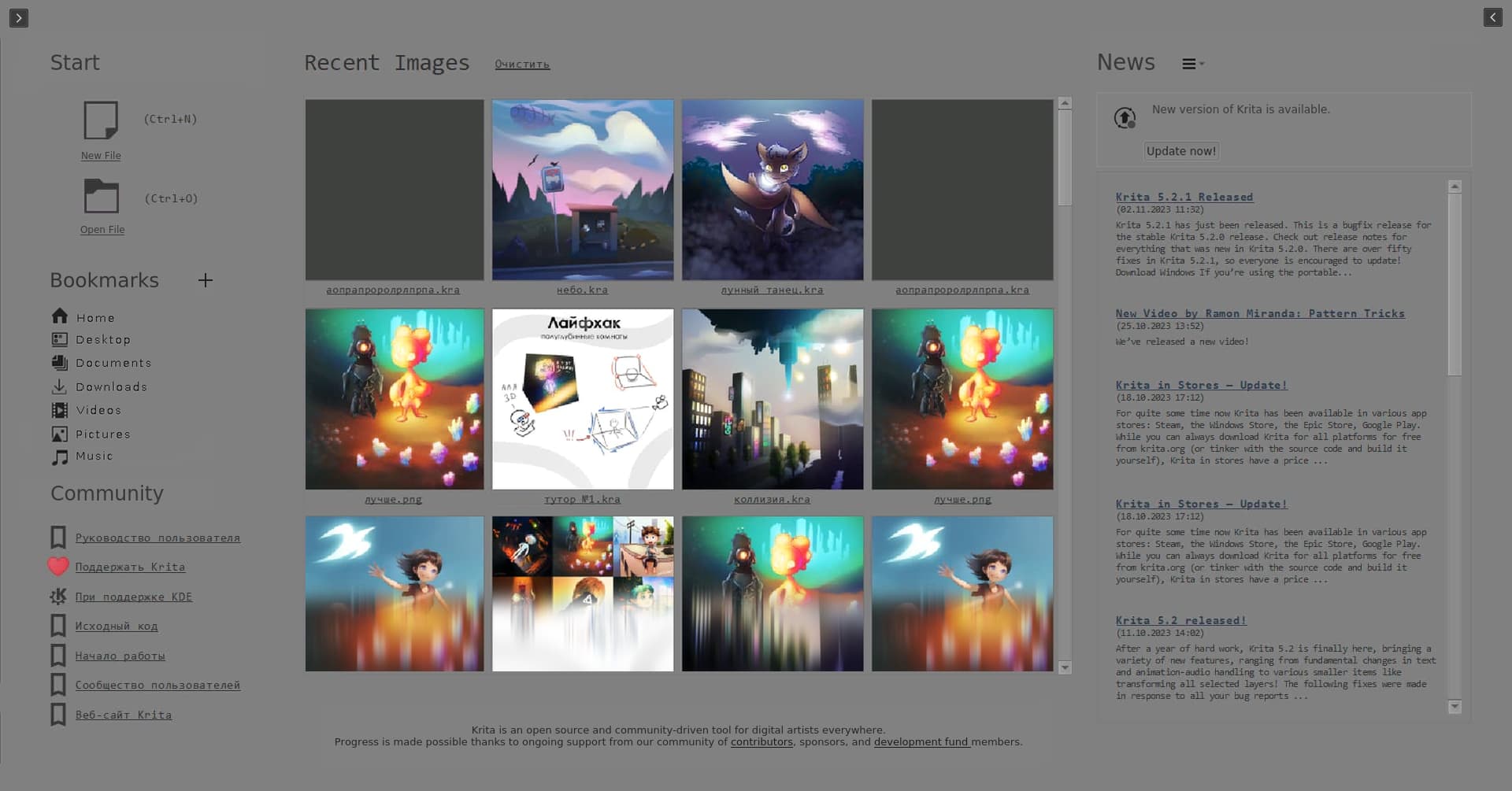Click the коллизия.kra file name label
Image resolution: width=1512 pixels, height=791 pixels.
point(772,500)
